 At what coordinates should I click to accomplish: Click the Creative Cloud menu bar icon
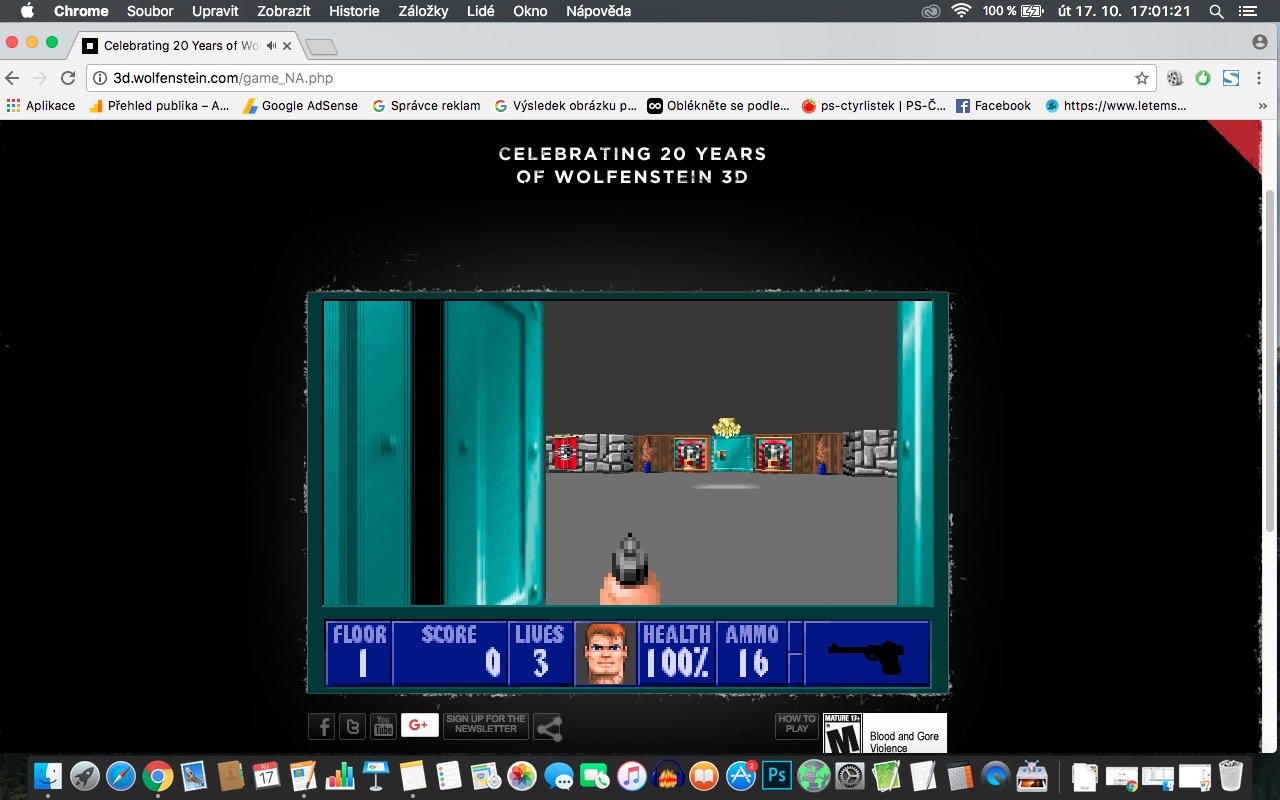931,11
